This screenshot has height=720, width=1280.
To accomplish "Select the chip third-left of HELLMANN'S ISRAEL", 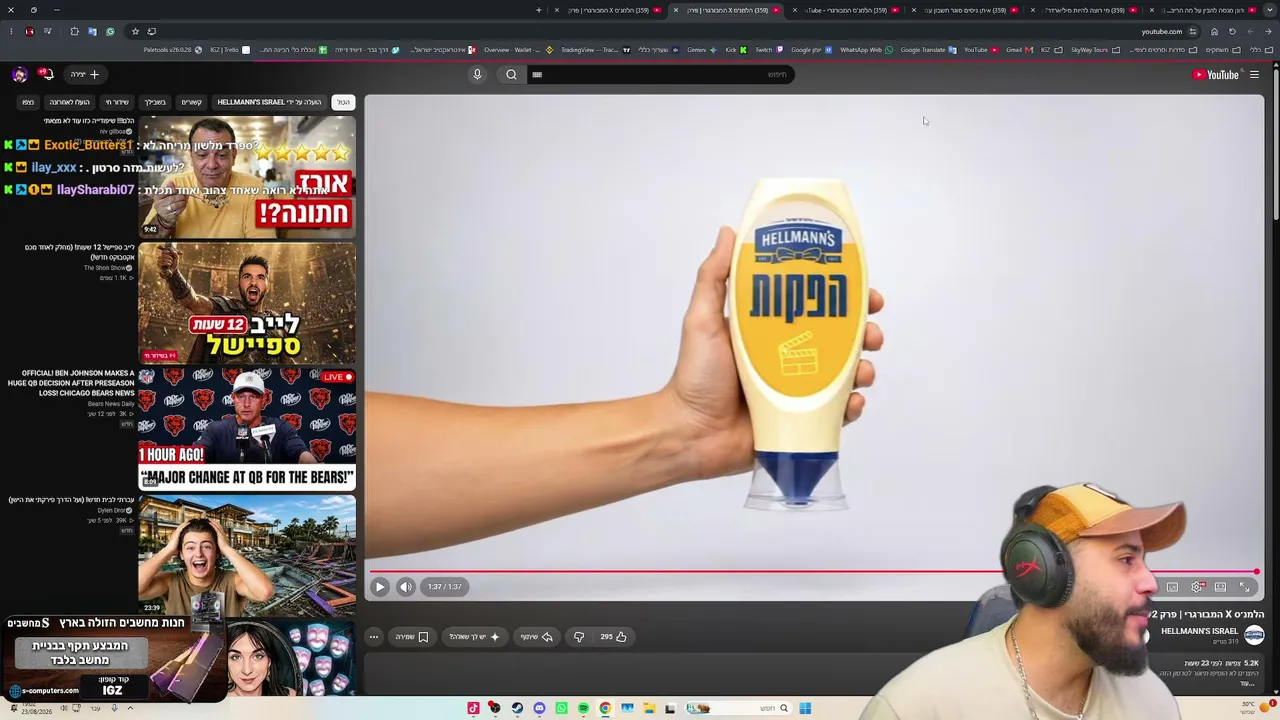I will (x=118, y=102).
